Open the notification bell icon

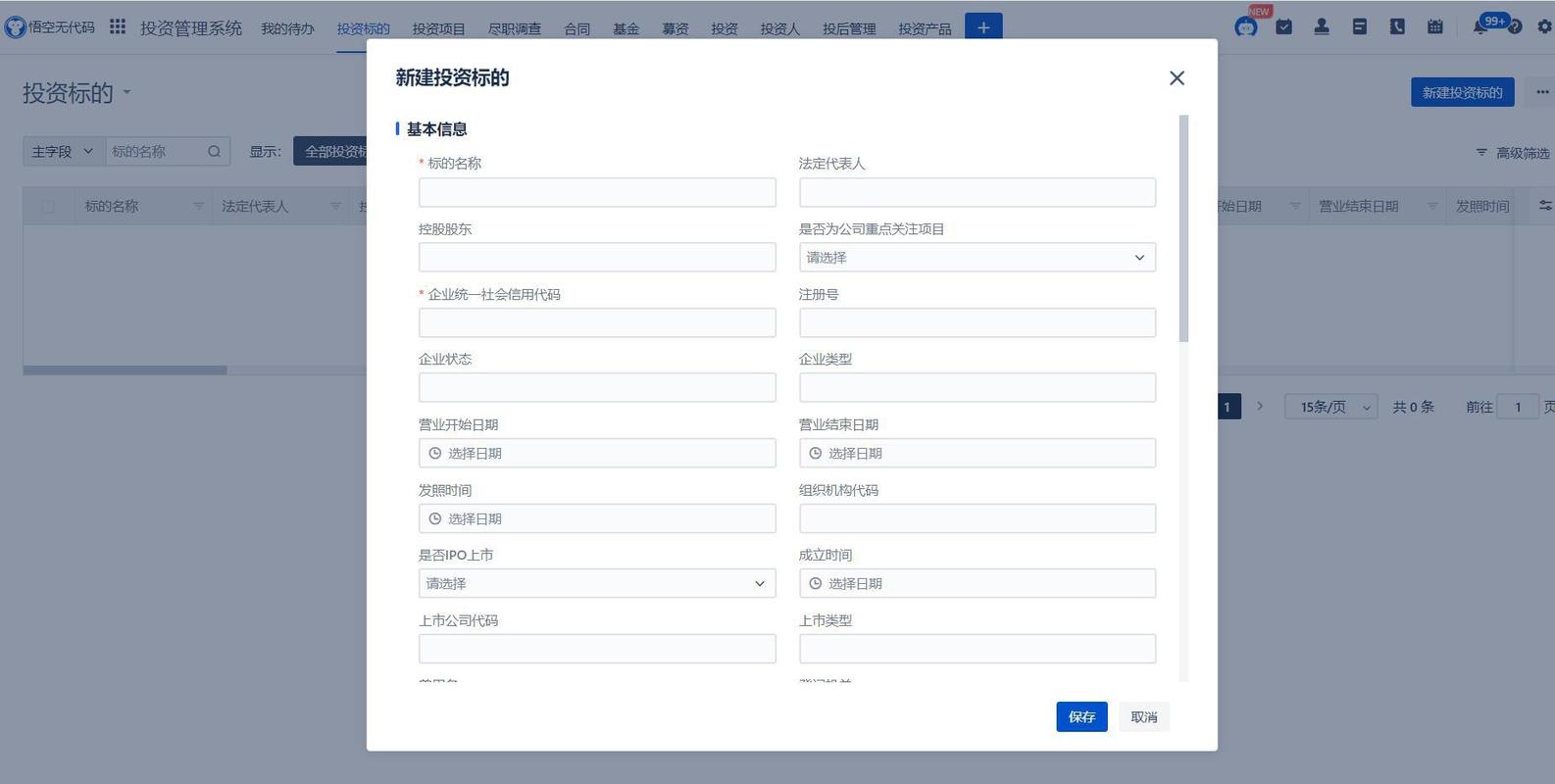(x=1480, y=27)
